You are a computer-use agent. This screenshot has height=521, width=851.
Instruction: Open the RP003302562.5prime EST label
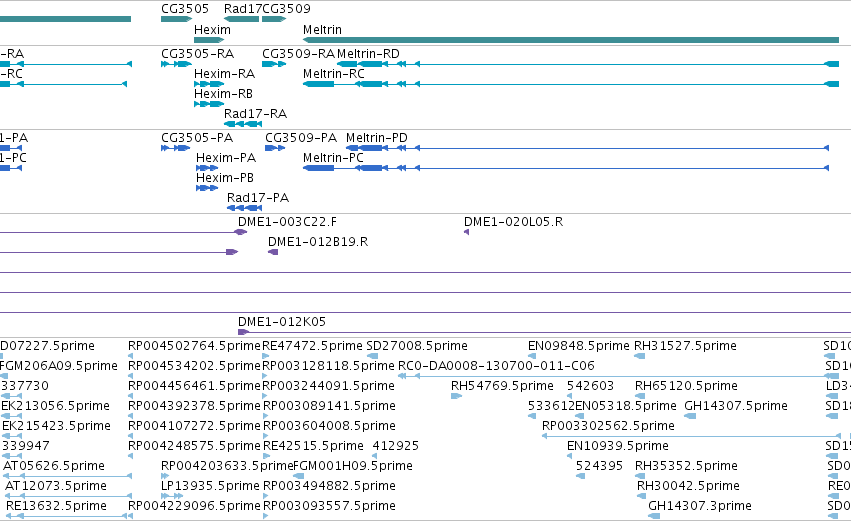tap(608, 426)
